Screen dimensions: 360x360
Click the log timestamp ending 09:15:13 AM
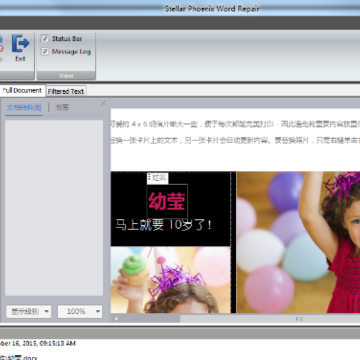(38, 343)
